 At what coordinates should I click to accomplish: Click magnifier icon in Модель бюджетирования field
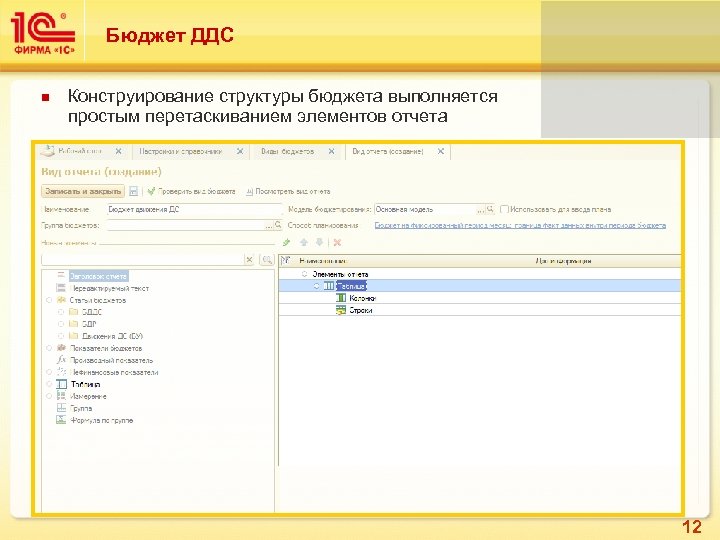(490, 209)
